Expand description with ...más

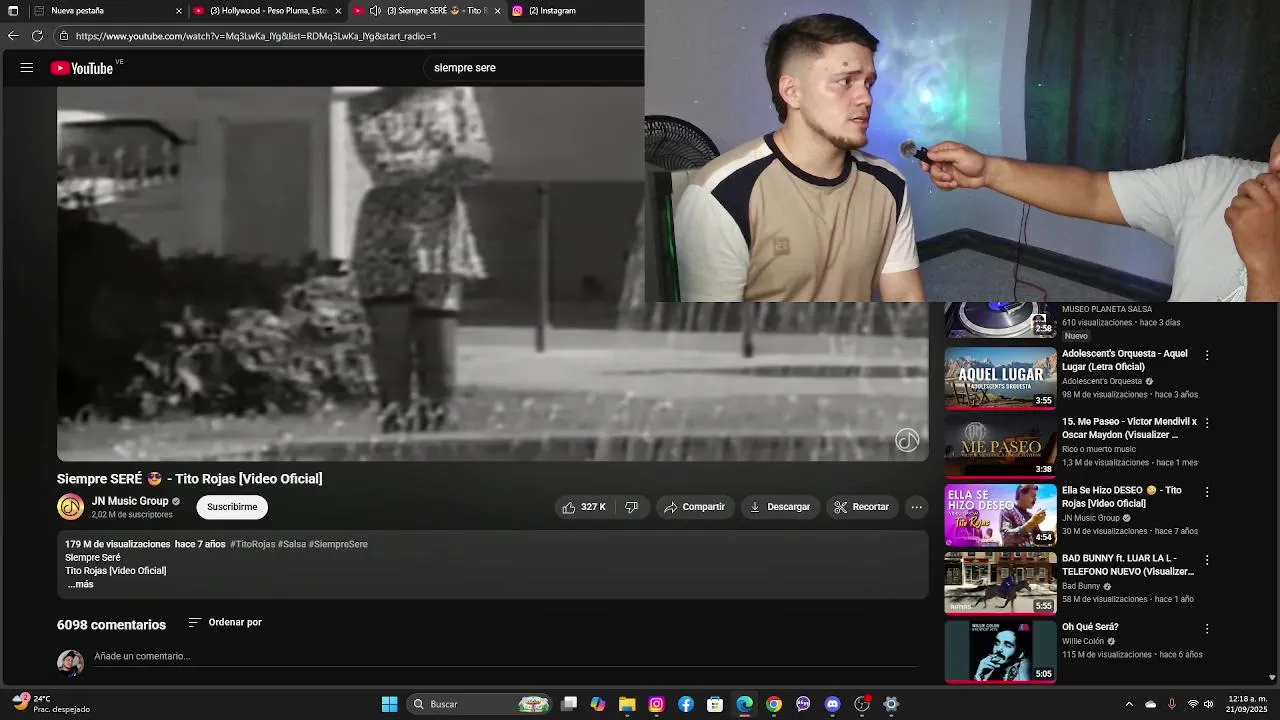(80, 584)
